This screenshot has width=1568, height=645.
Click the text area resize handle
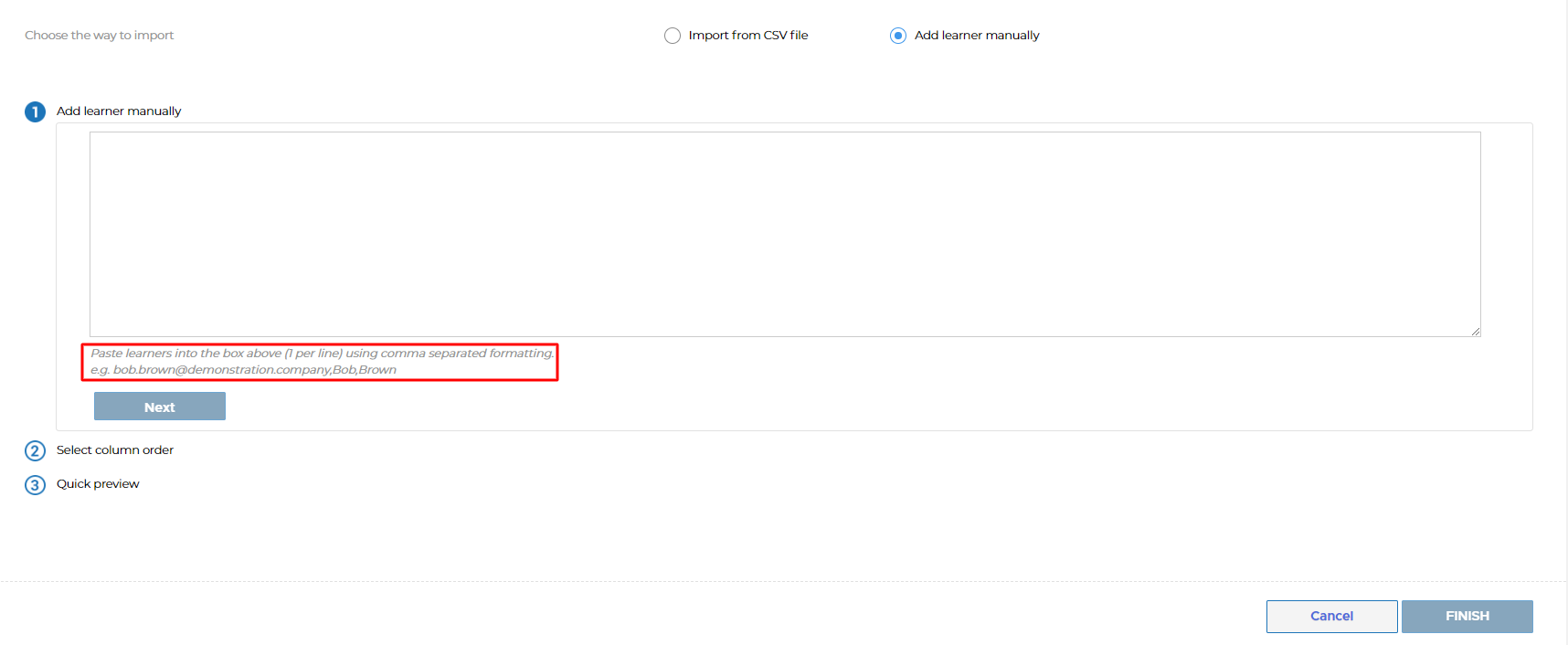point(1476,332)
